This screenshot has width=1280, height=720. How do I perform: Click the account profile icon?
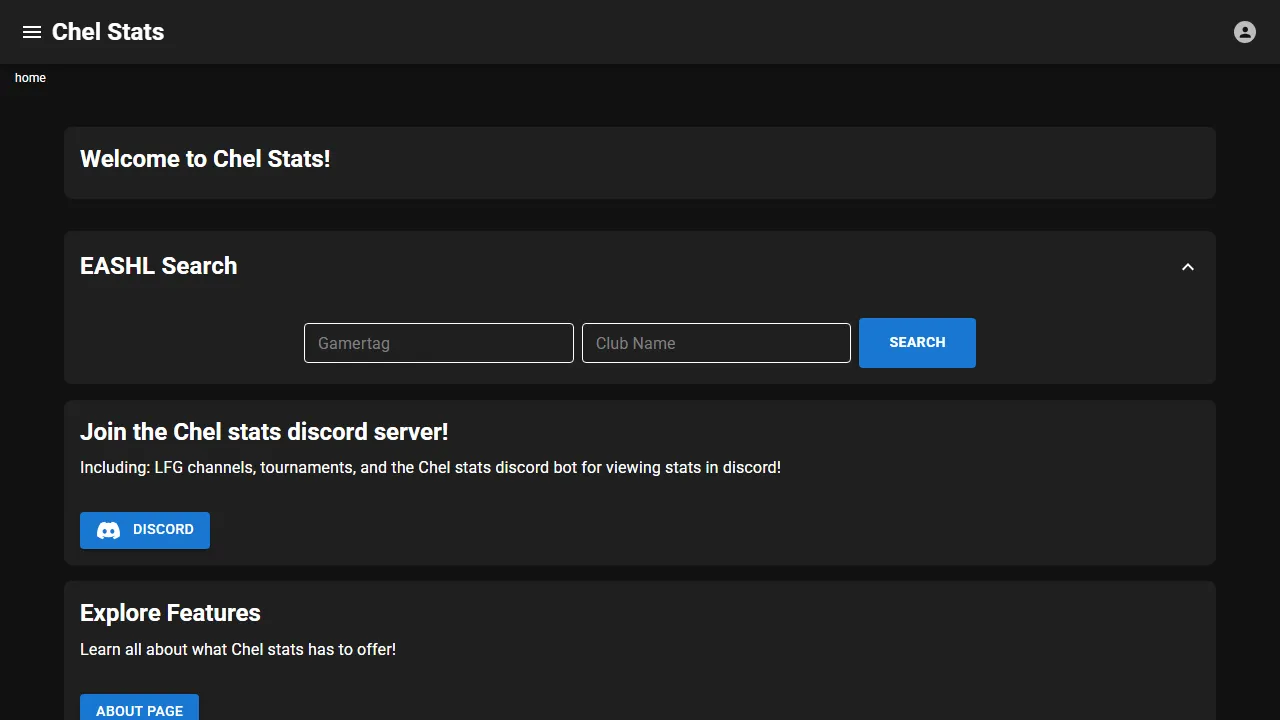1244,32
